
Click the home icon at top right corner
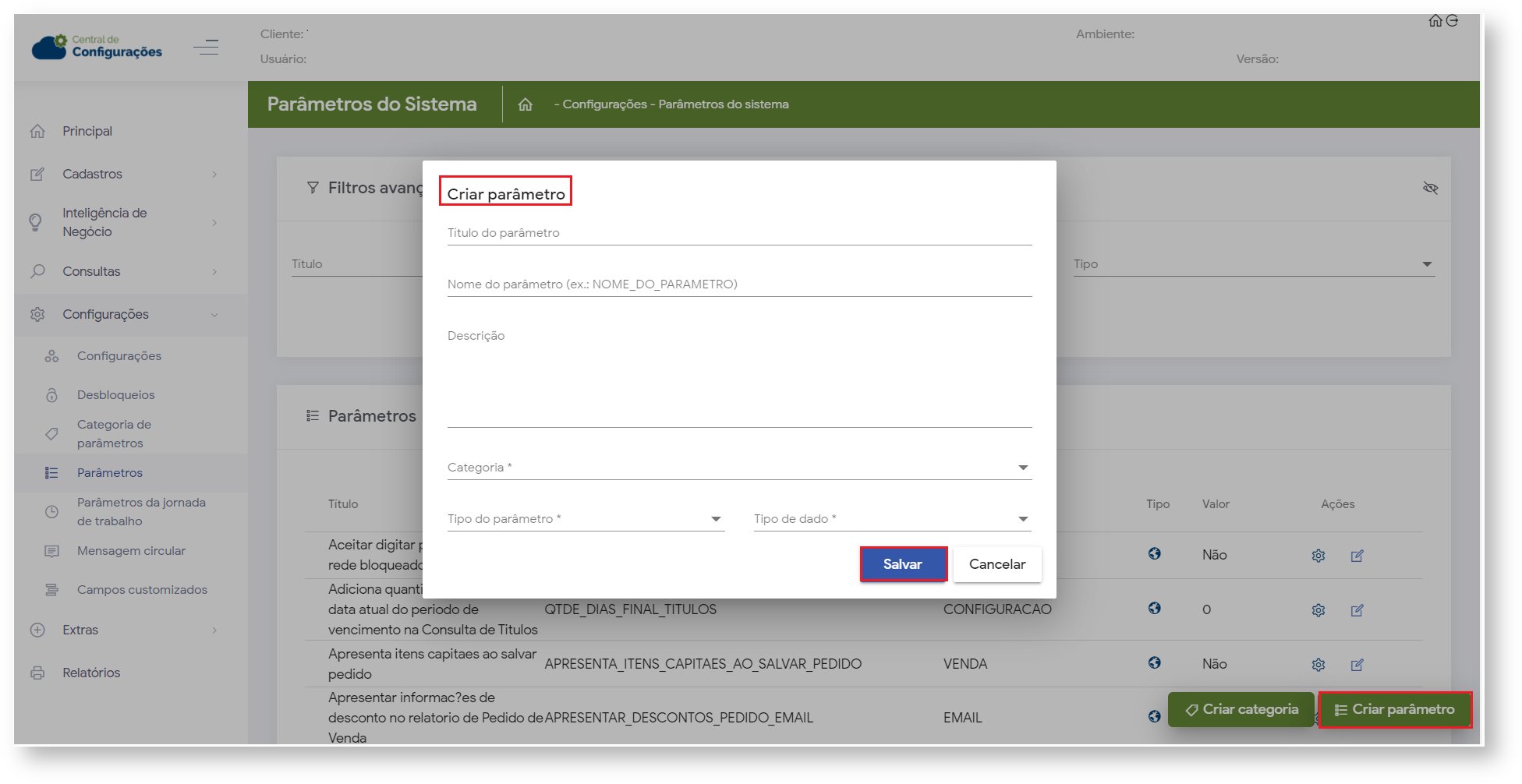click(x=1435, y=21)
